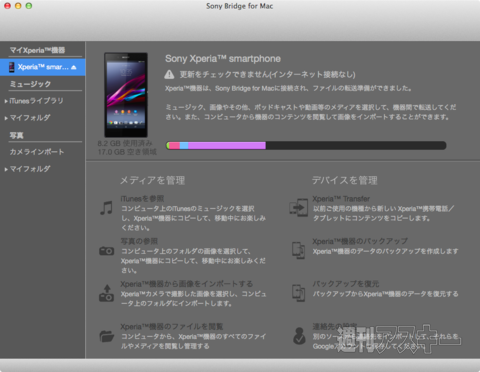Click the restore backup icon

(x=298, y=293)
